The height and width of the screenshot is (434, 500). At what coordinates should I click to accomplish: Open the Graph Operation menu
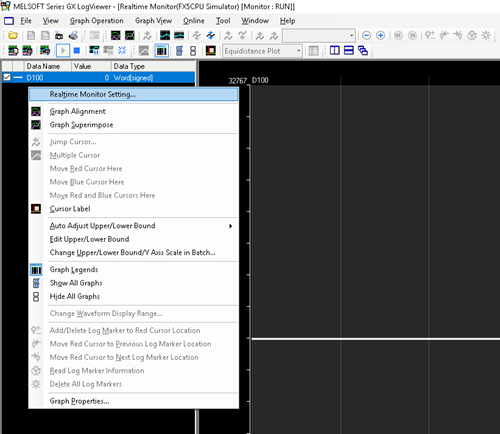tap(97, 21)
